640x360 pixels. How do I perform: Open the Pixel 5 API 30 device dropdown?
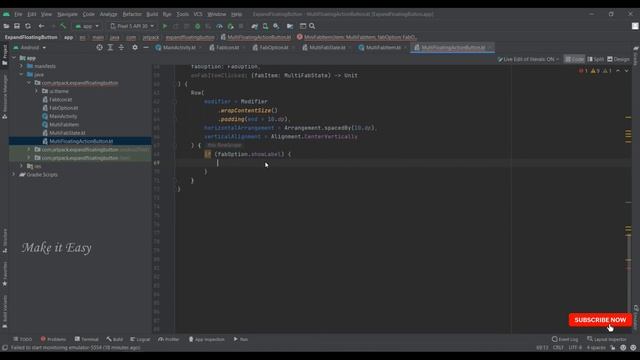pos(132,26)
